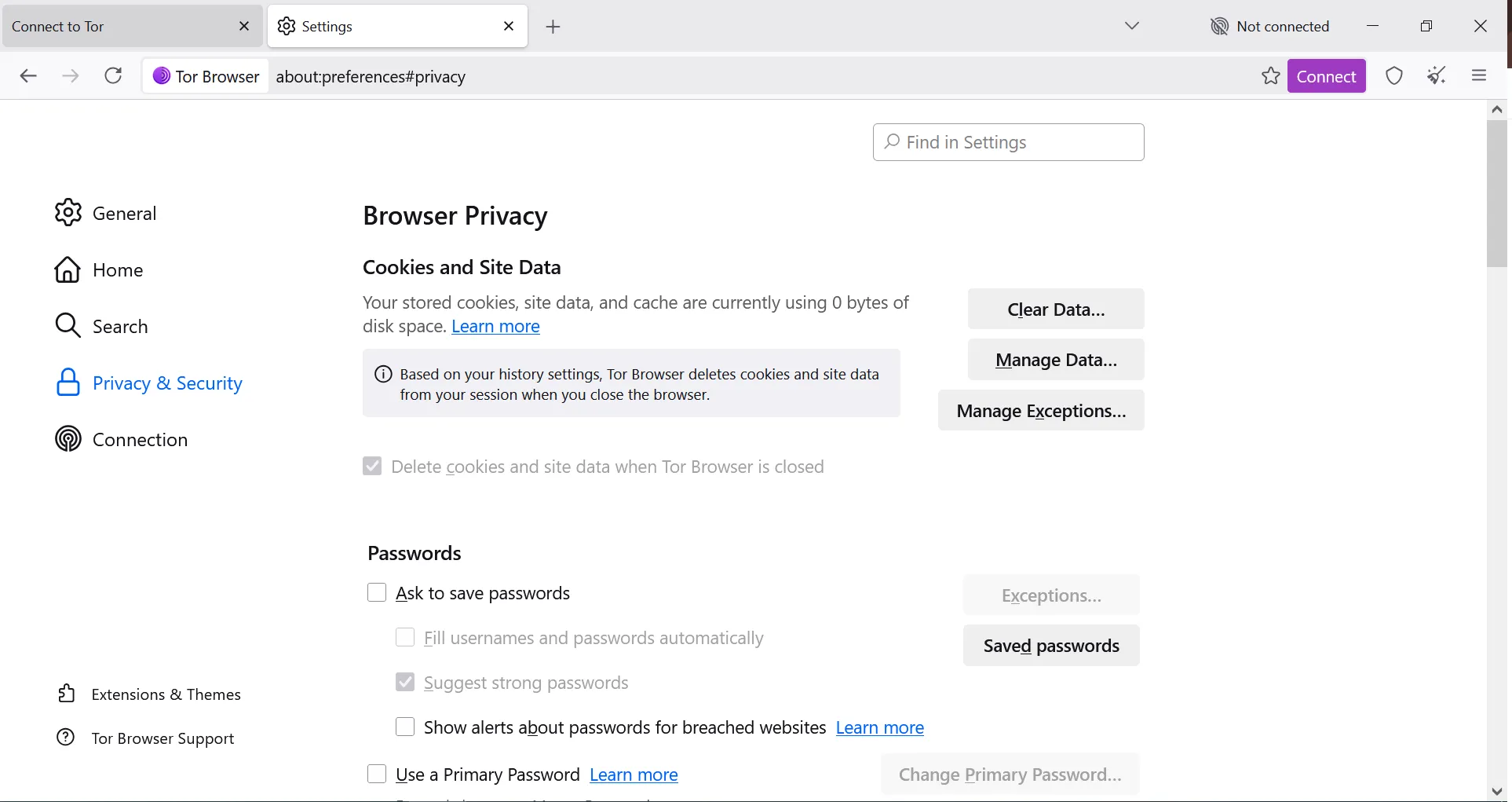Toggle Fill usernames and passwords automatically
The width and height of the screenshot is (1512, 802).
click(405, 636)
